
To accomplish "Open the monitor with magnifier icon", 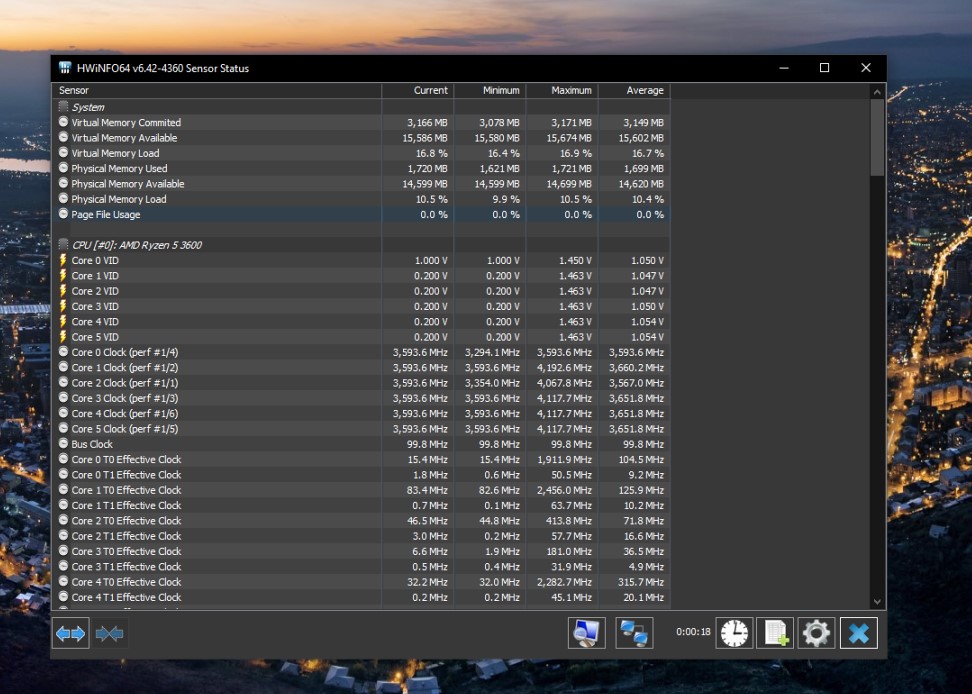I will tap(586, 633).
